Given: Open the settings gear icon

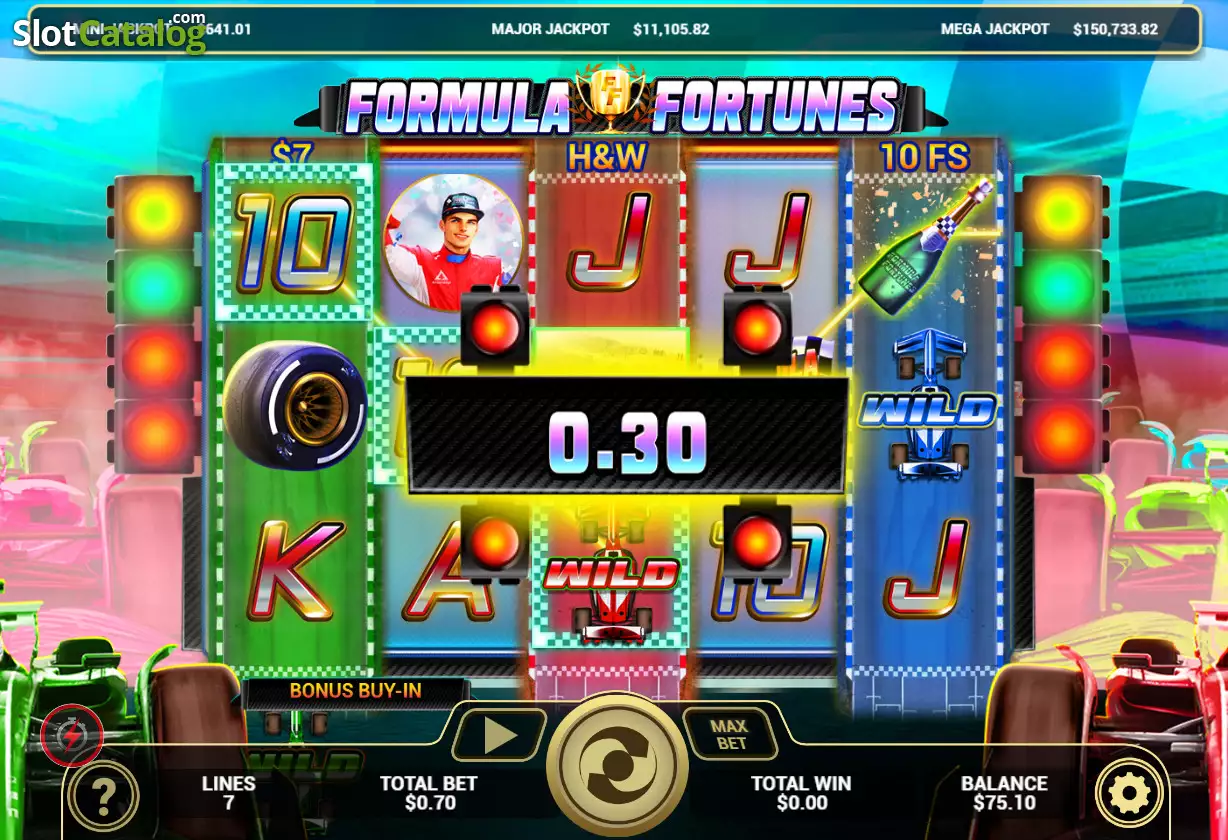Looking at the screenshot, I should (x=1130, y=794).
